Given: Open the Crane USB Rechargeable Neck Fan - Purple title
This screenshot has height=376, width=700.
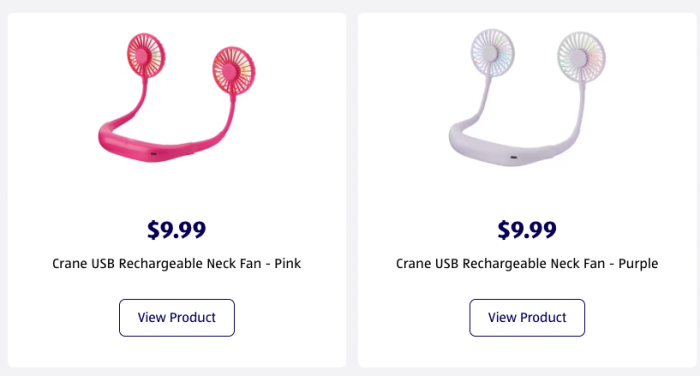Looking at the screenshot, I should click(527, 263).
